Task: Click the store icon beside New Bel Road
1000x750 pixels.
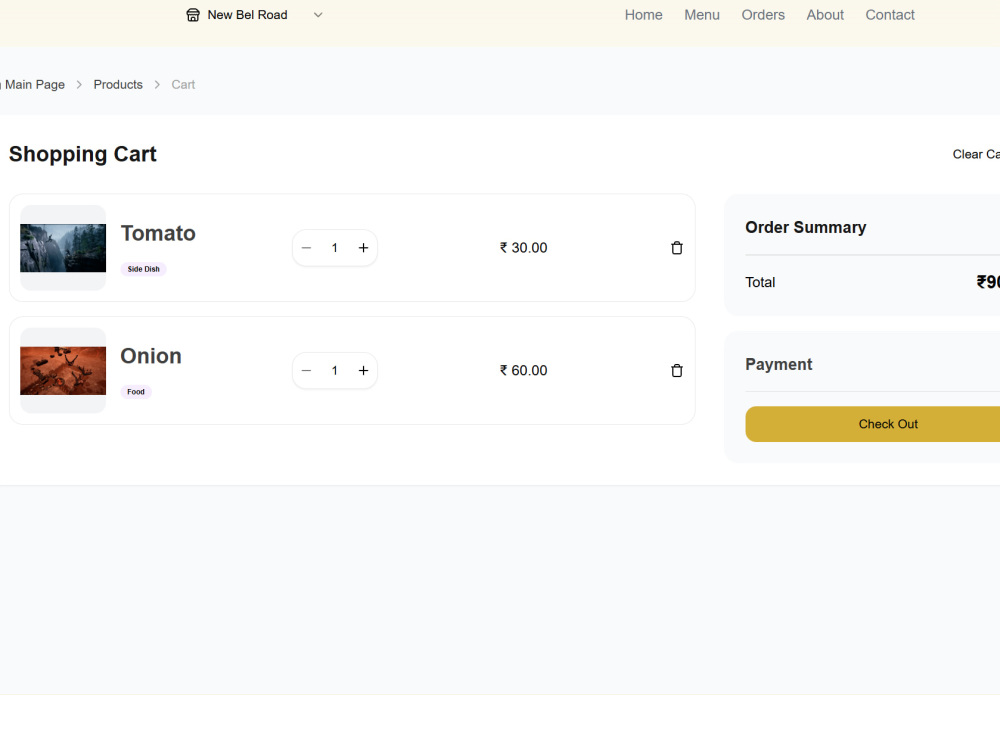Action: point(193,15)
